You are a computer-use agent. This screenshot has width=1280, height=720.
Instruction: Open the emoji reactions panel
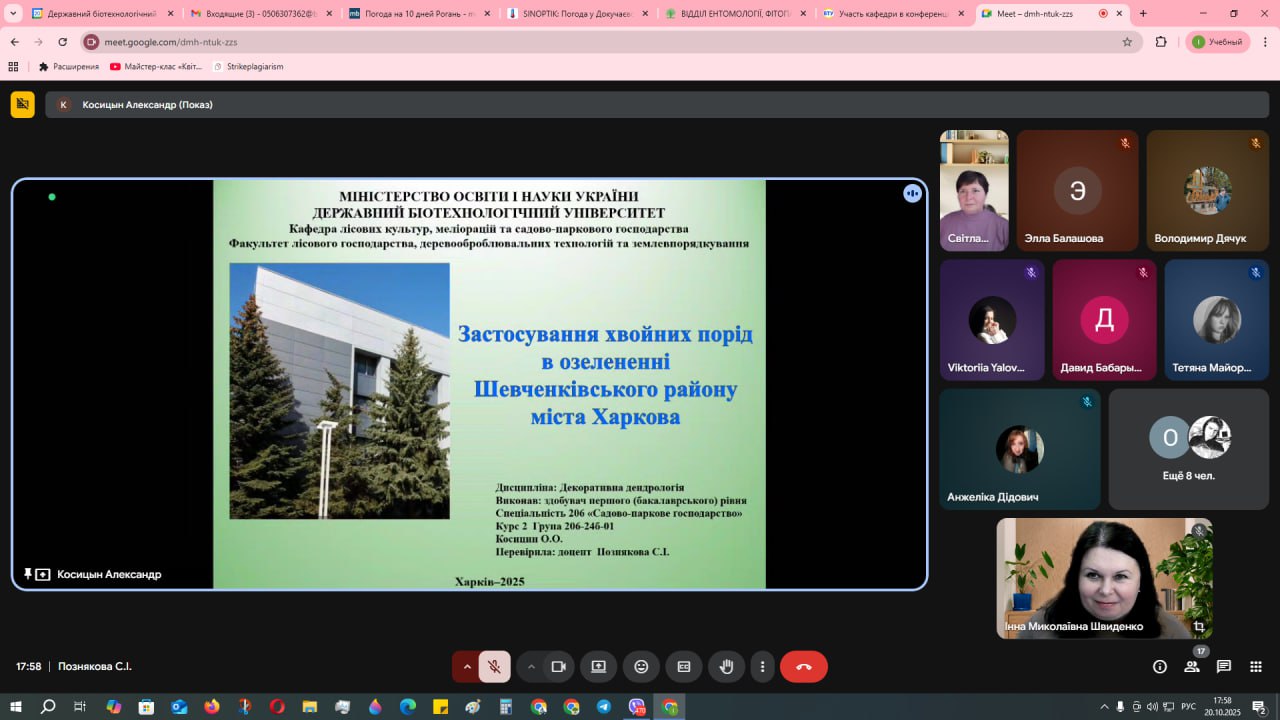tap(641, 666)
